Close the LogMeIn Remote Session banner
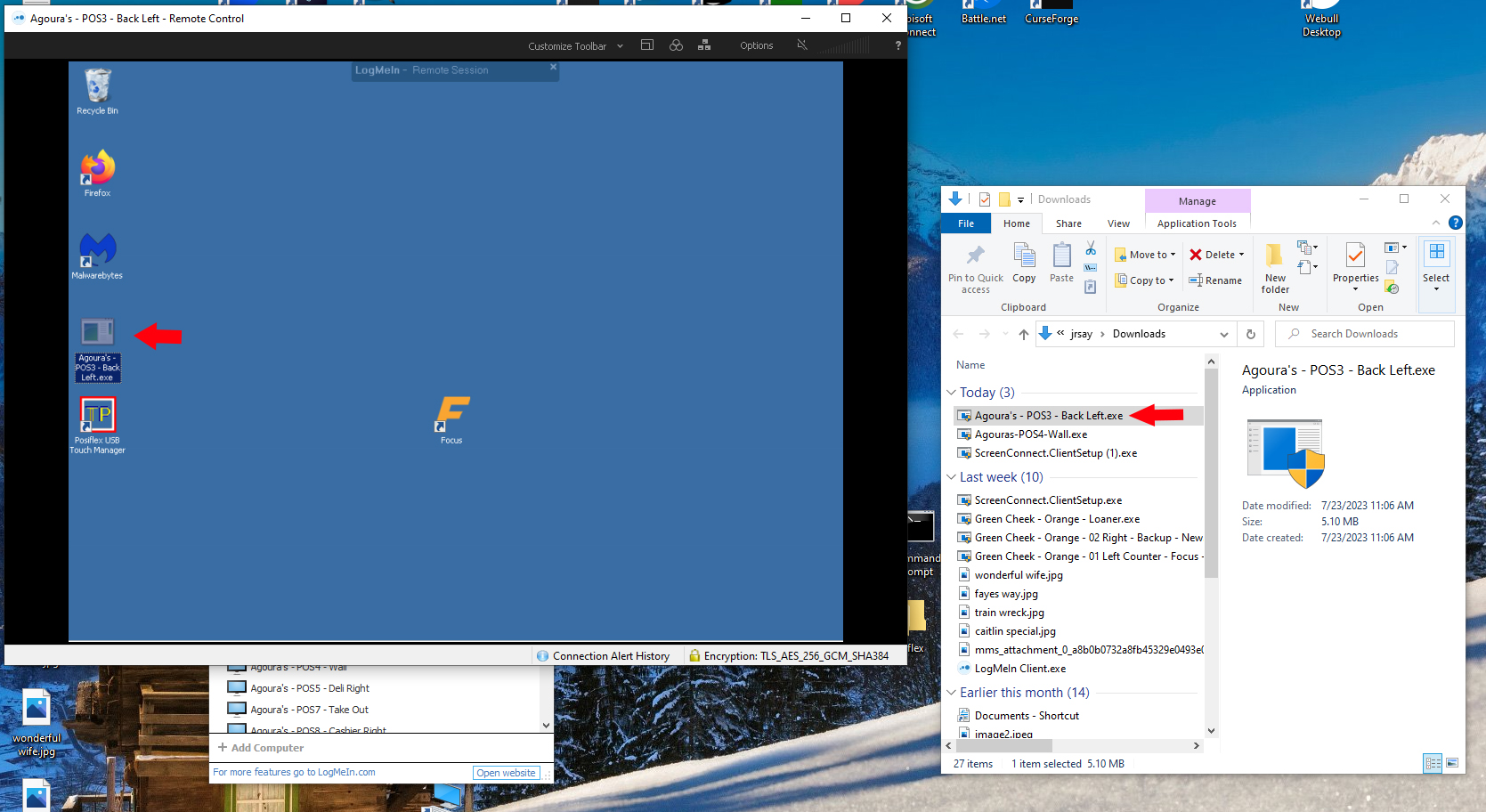1486x812 pixels. 553,67
